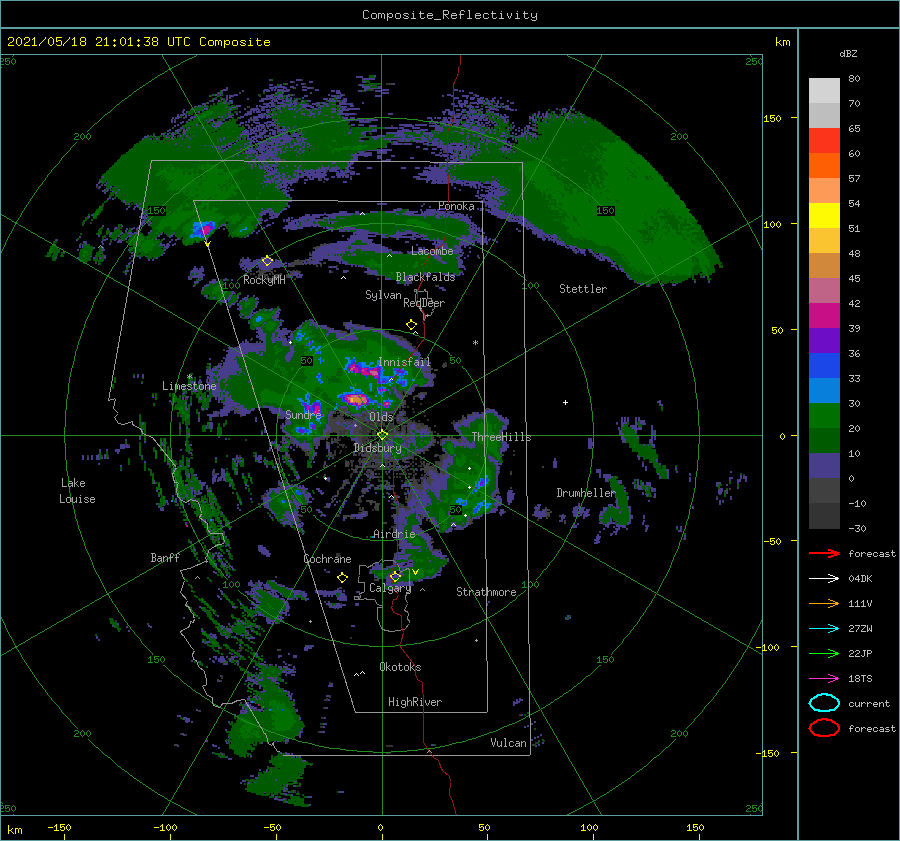The height and width of the screenshot is (841, 900).
Task: Click the yellow diamond marker near RockyMH
Action: pos(267,261)
